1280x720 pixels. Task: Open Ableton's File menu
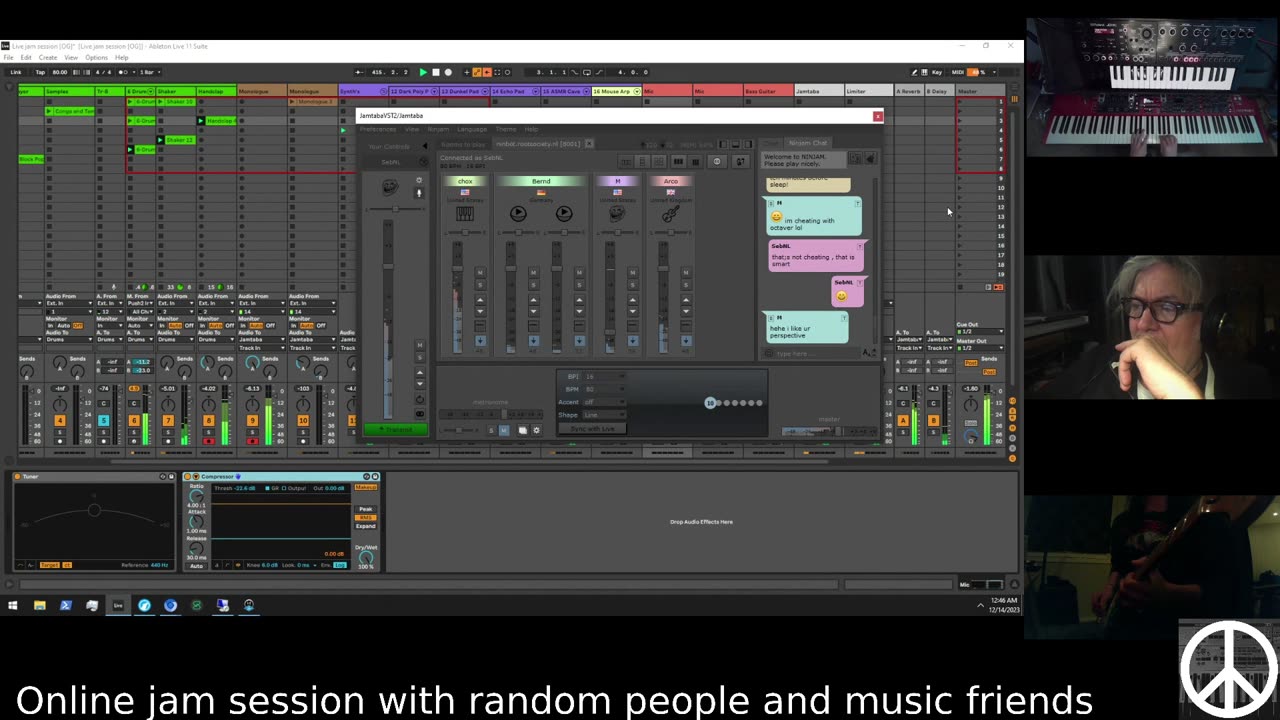(x=8, y=57)
